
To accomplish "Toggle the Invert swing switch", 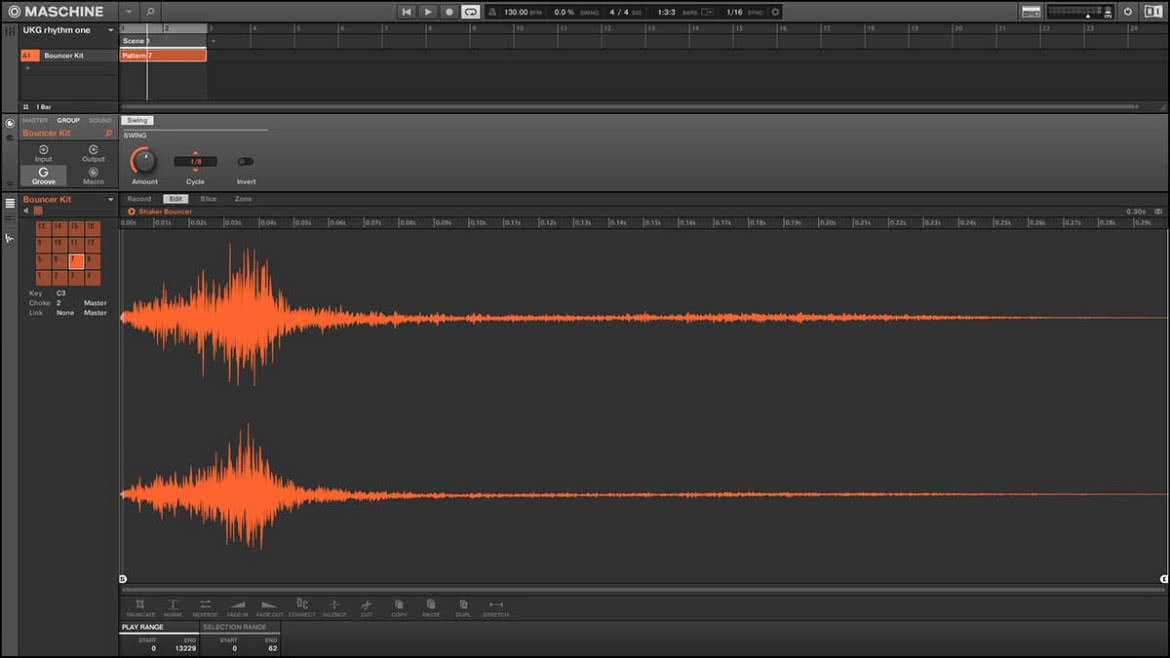I will tap(245, 162).
